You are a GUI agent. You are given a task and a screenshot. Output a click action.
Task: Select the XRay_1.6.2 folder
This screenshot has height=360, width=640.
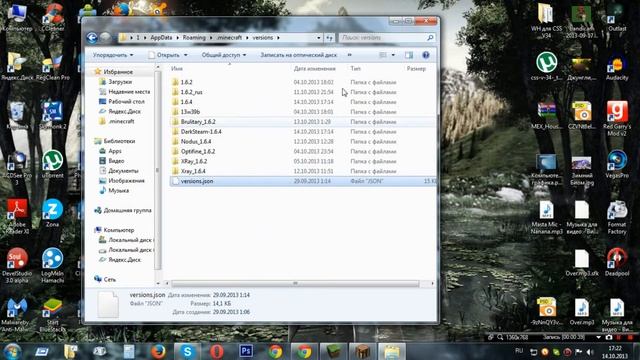(194, 161)
